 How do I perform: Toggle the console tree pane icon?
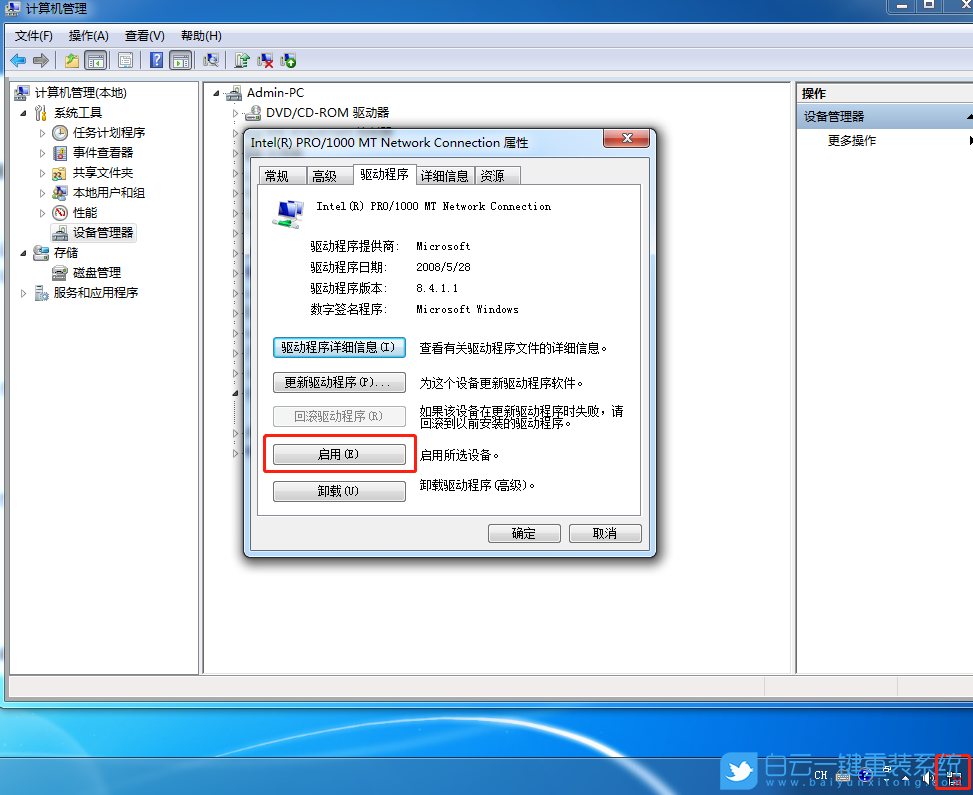95,59
